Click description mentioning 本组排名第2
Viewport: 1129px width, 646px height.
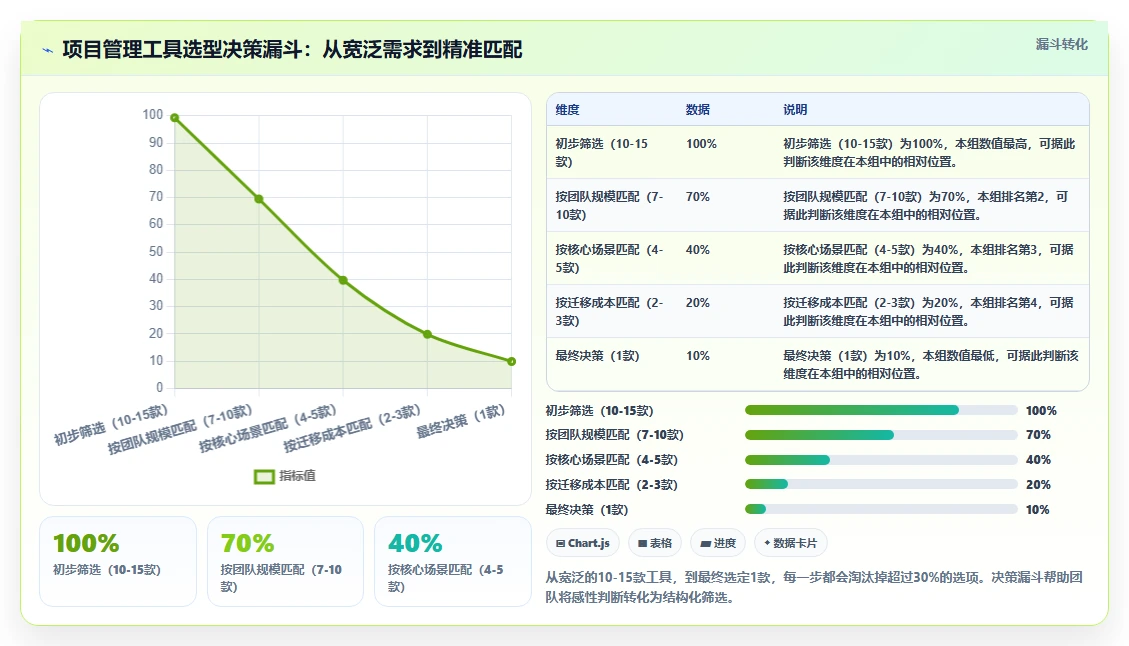pyautogui.click(x=926, y=205)
